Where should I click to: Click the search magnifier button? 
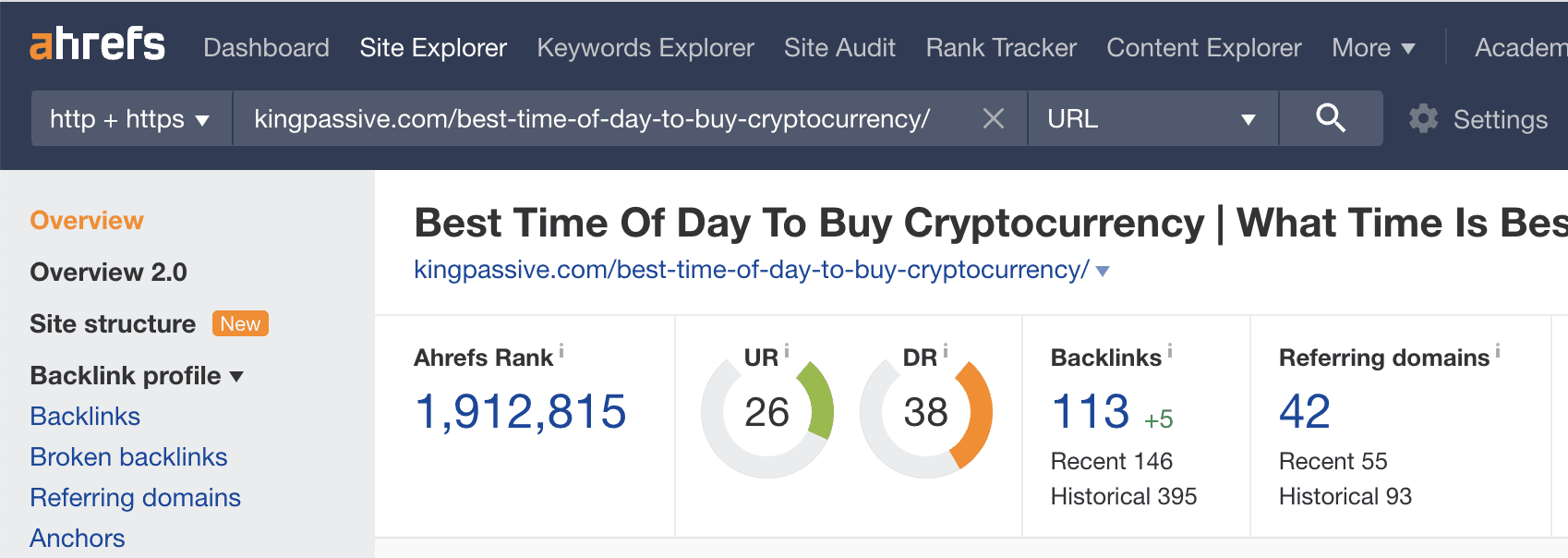1331,118
